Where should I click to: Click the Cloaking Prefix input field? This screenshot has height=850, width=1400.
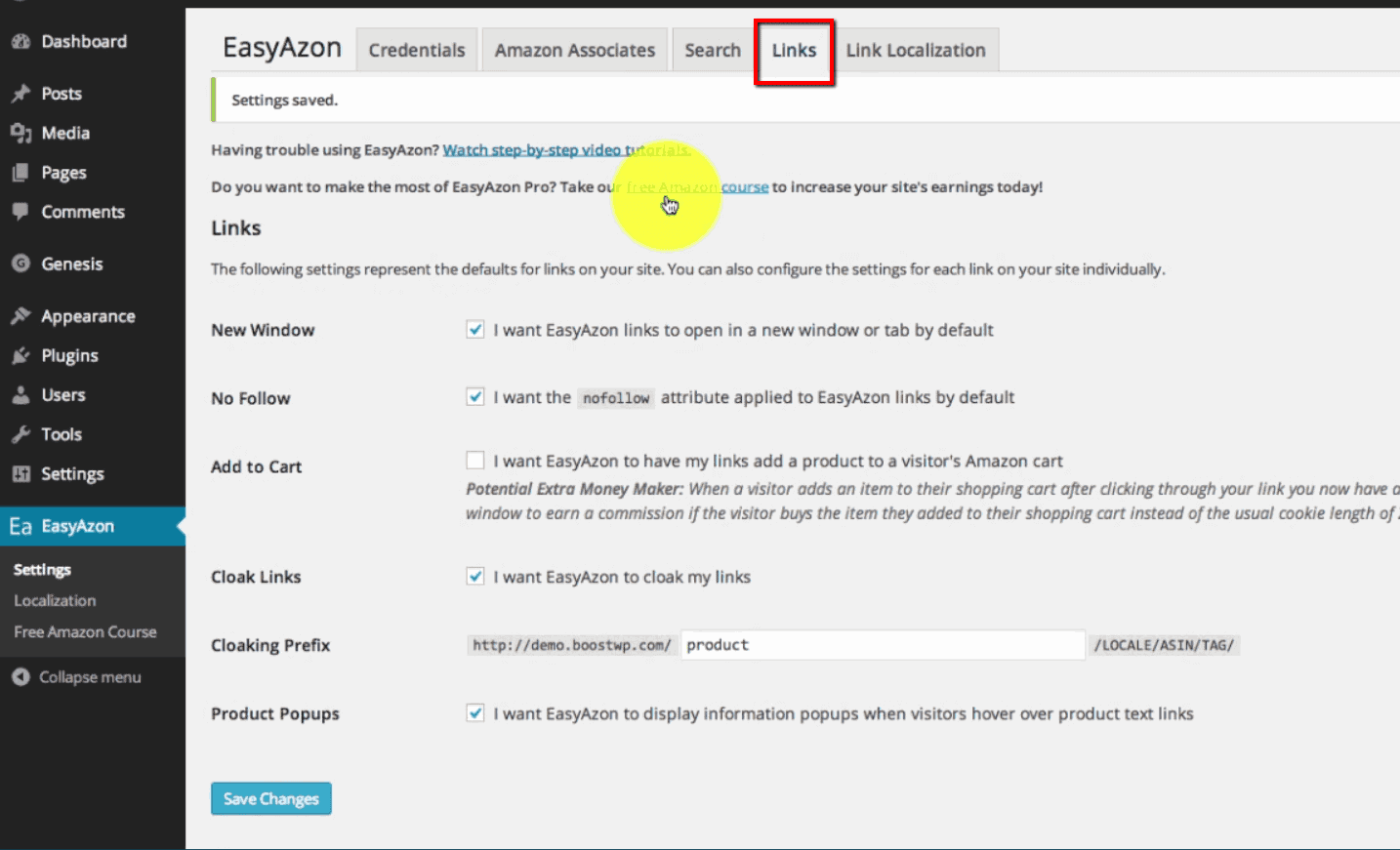point(883,645)
